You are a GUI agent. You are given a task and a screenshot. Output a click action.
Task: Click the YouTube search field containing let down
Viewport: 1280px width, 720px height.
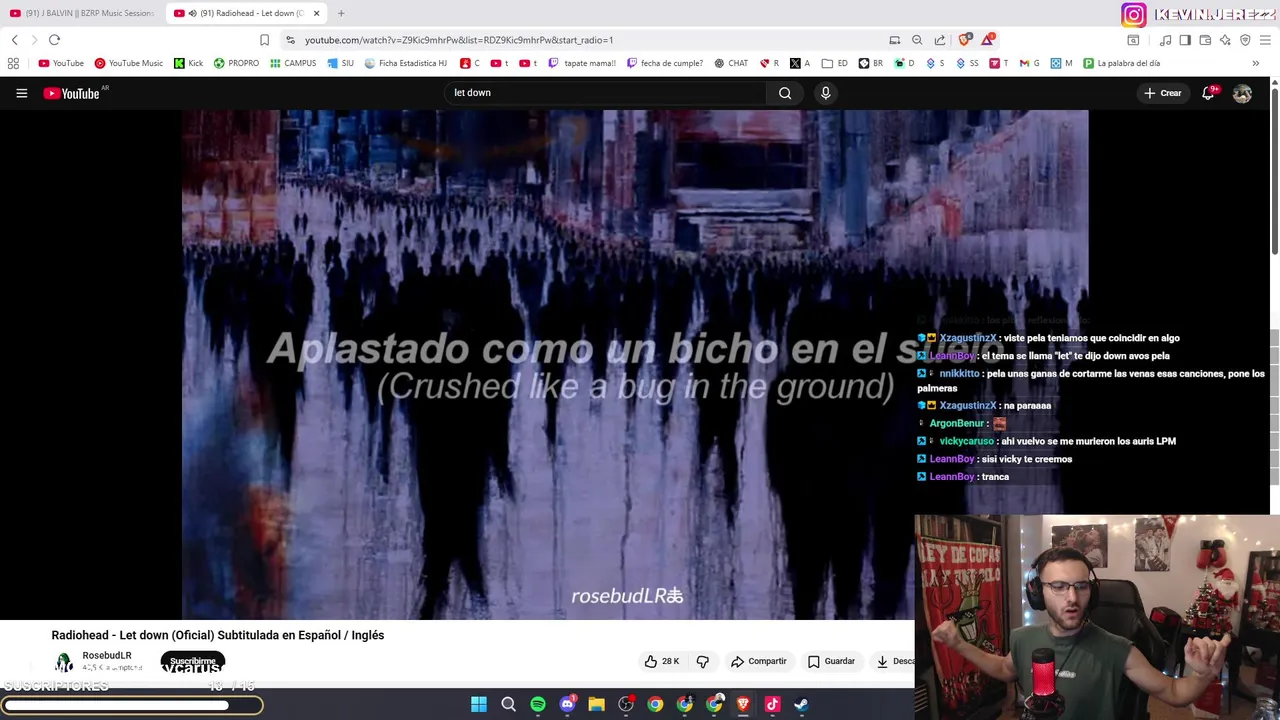point(605,93)
